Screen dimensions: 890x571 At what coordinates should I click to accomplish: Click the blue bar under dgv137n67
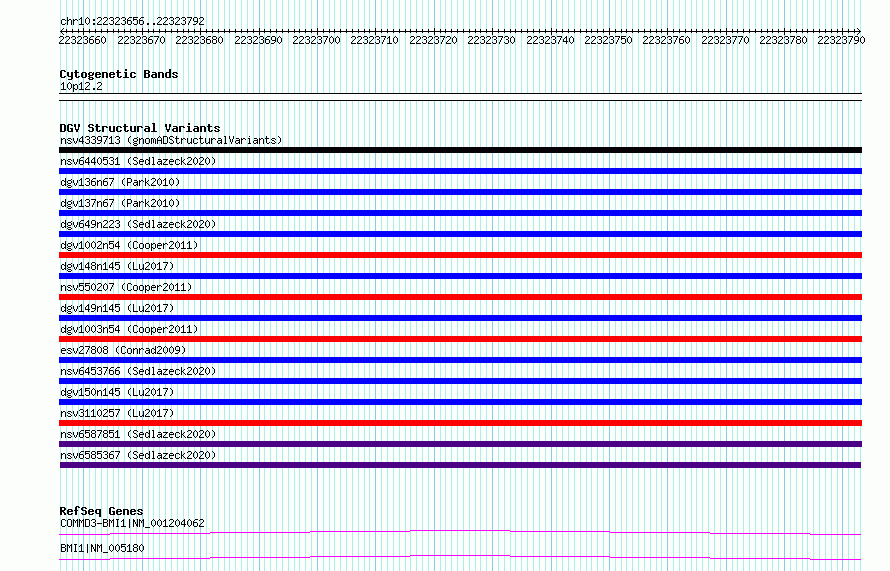(x=460, y=213)
